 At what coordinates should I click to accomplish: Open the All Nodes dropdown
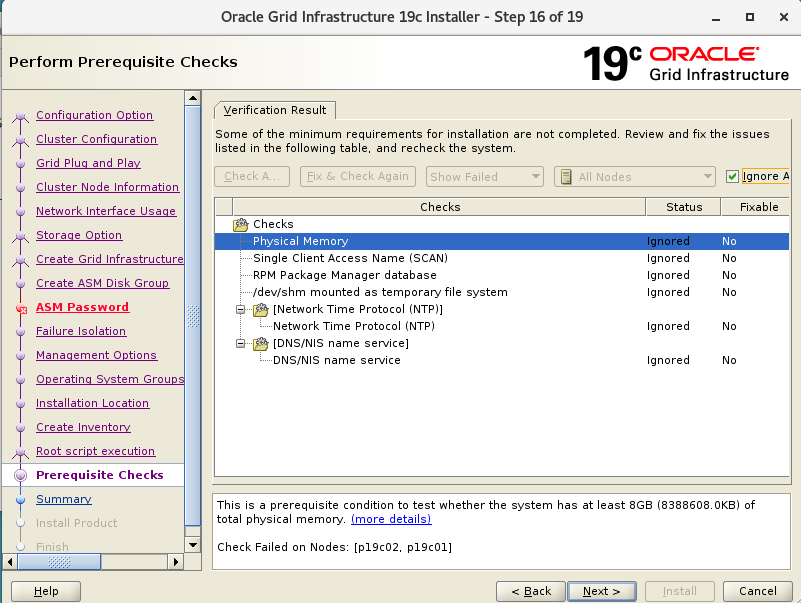click(x=634, y=177)
